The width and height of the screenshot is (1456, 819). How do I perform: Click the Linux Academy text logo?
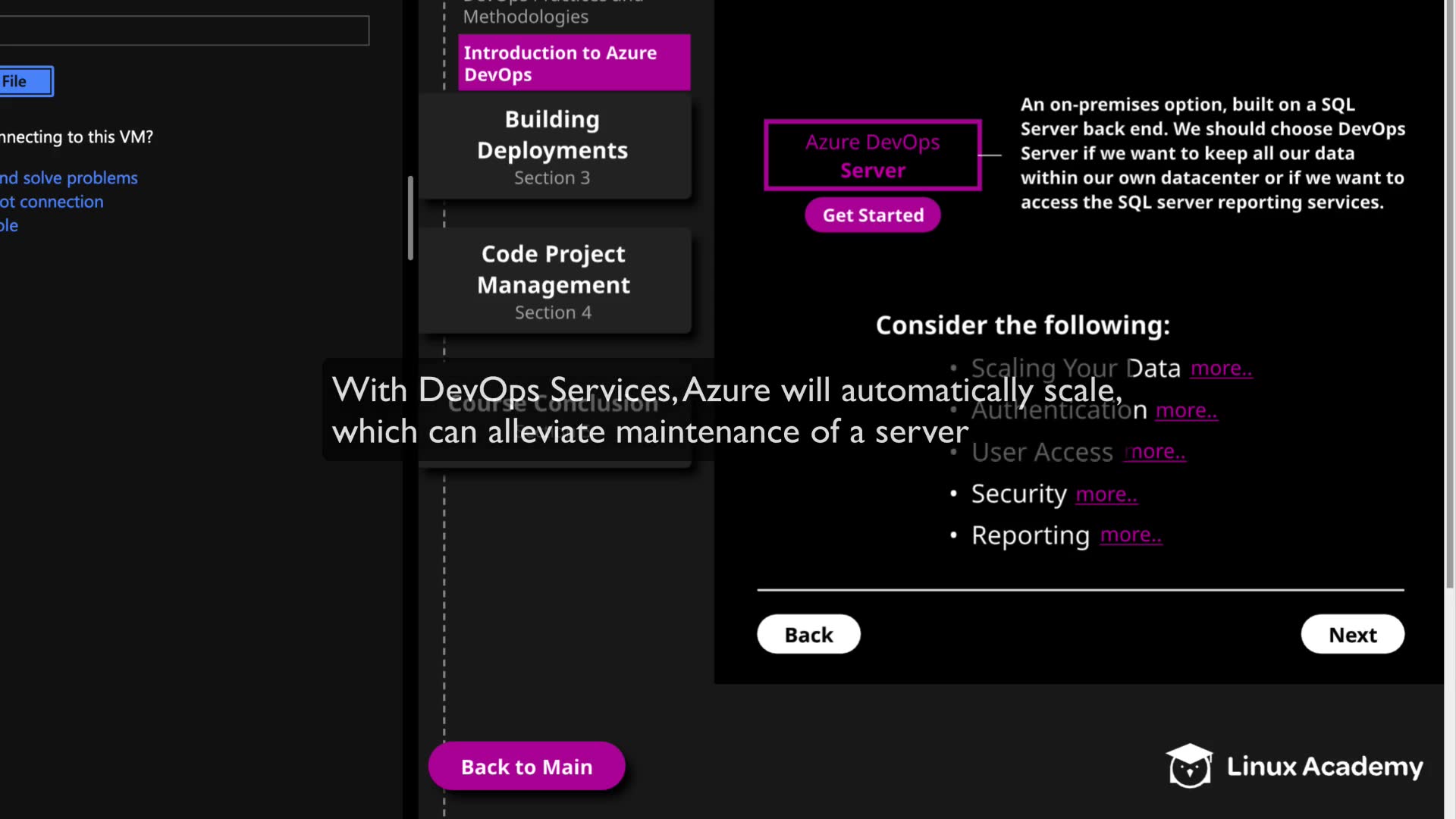tap(1324, 767)
